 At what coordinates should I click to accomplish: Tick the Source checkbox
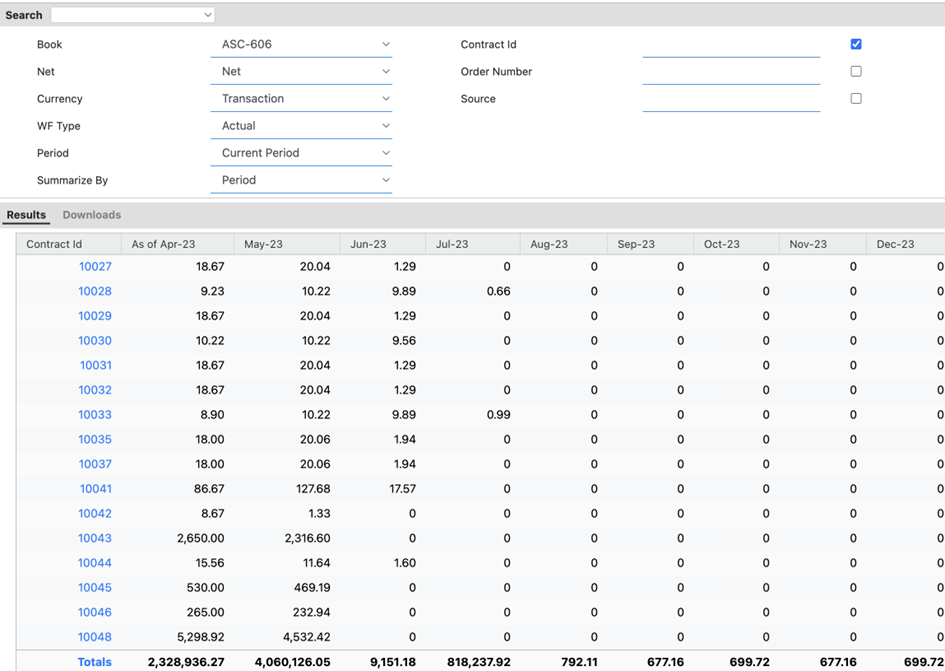pyautogui.click(x=856, y=98)
